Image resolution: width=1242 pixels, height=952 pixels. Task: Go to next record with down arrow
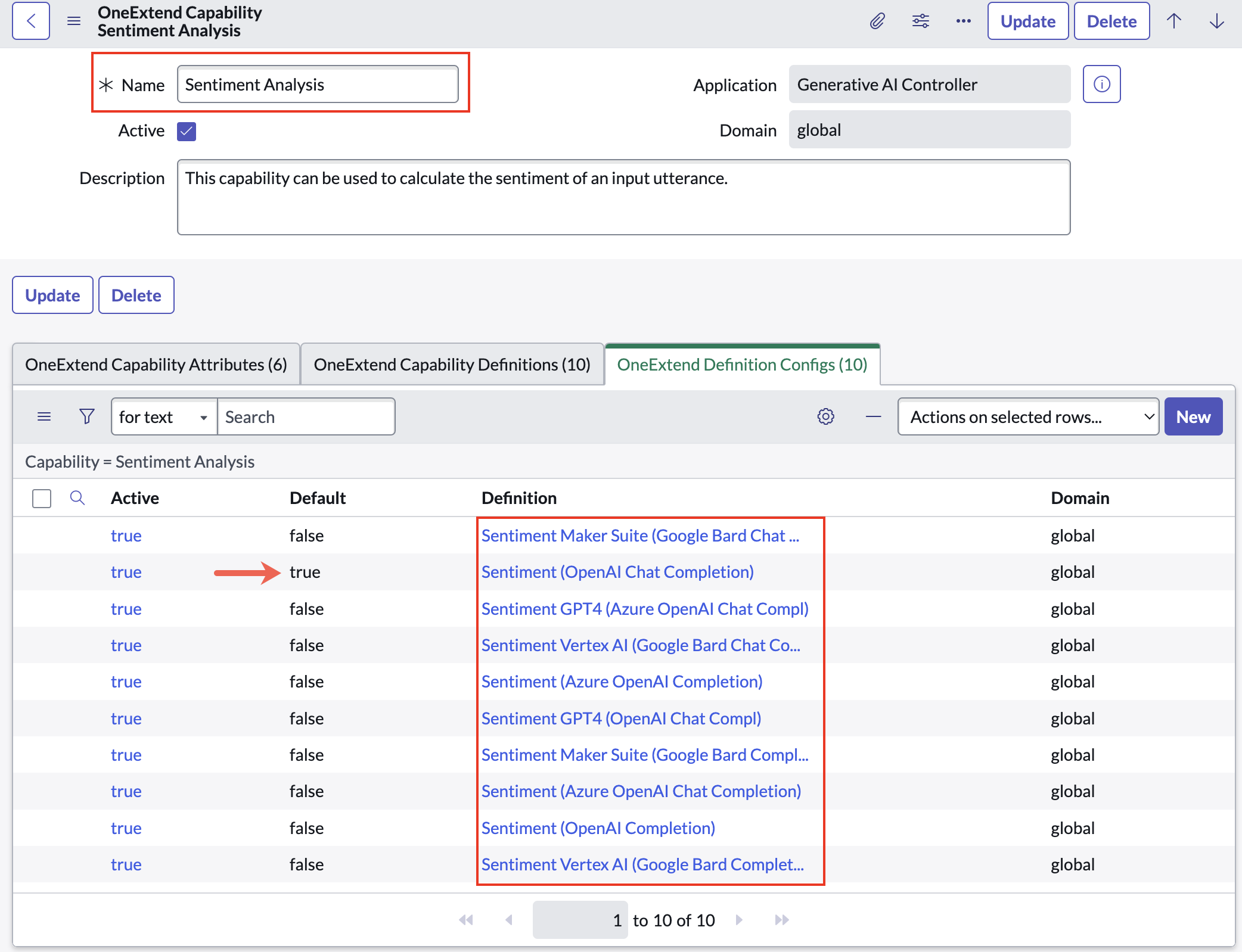point(1217,21)
